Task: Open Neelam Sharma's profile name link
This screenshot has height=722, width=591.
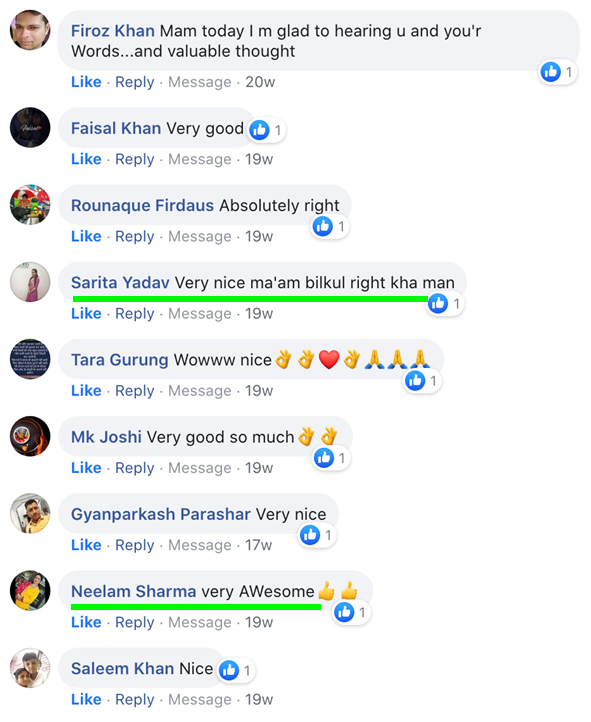Action: coord(133,591)
